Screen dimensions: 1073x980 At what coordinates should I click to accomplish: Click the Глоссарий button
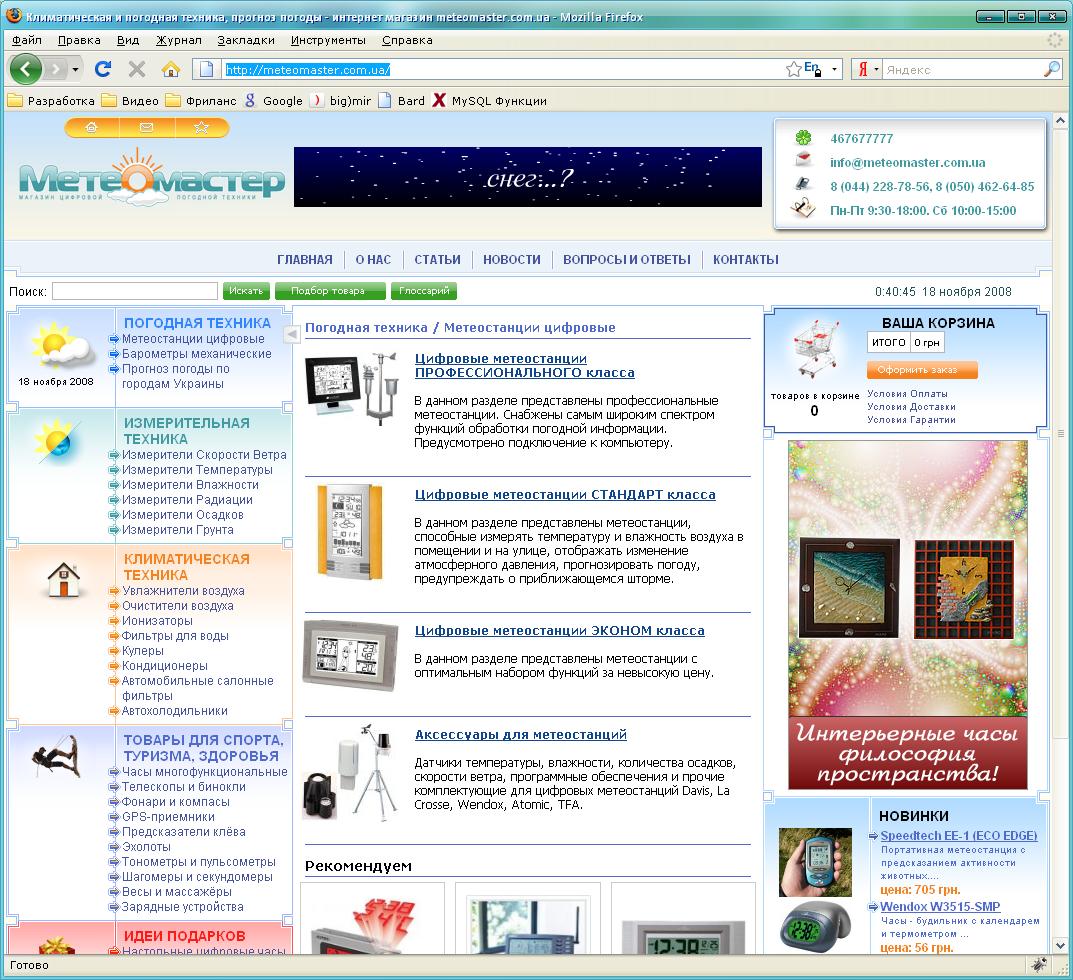424,291
